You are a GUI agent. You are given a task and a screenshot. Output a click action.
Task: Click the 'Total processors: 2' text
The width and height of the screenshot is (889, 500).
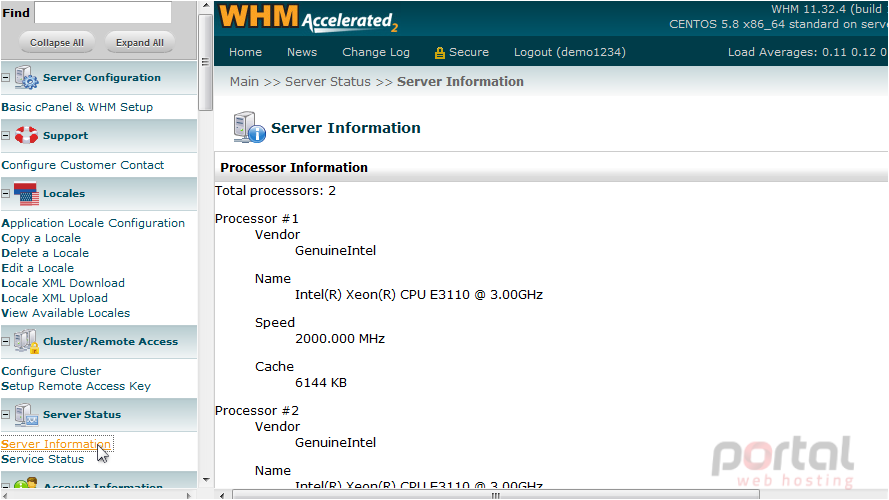pos(275,191)
